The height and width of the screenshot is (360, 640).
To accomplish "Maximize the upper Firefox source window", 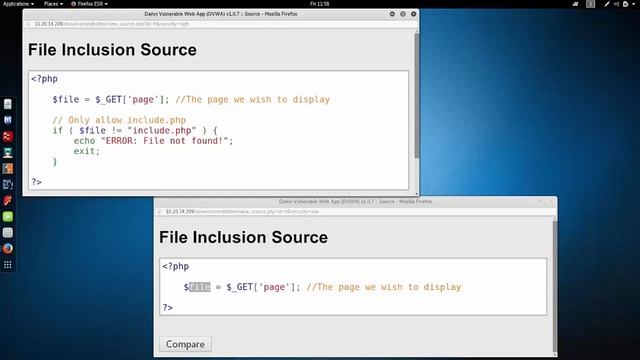I will click(x=403, y=14).
